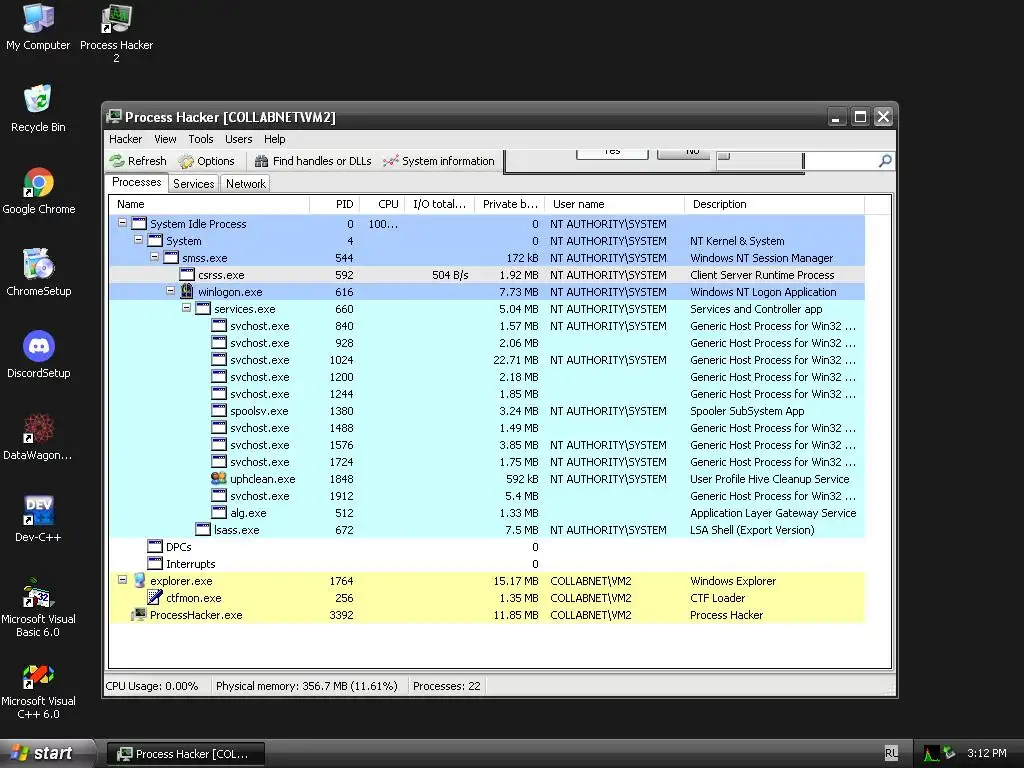
Task: Open Process Hacker 2 desktop shortcut
Action: click(x=116, y=33)
